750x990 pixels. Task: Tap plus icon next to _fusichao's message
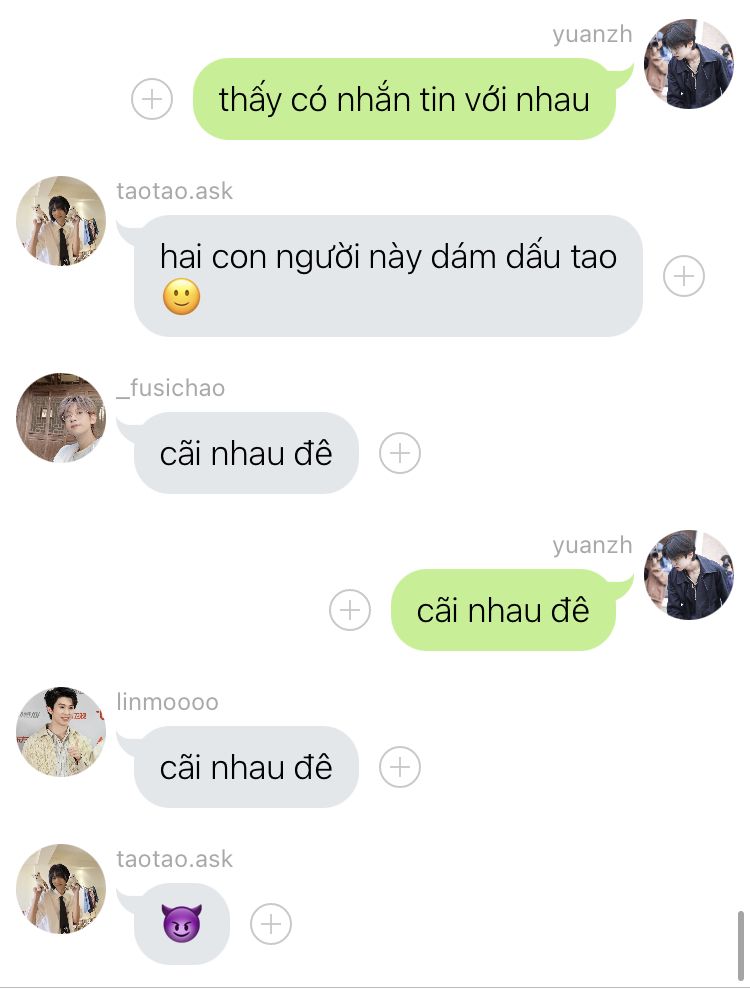[400, 453]
